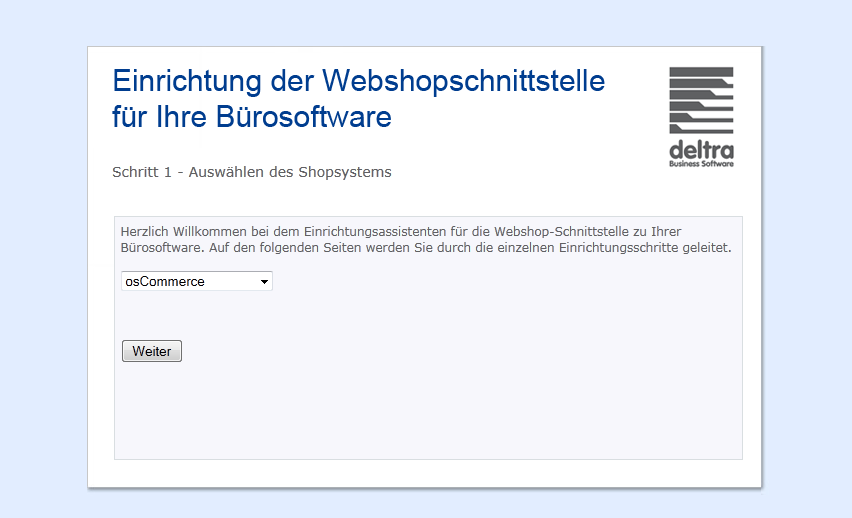
Task: Open the osCommerce shop system dropdown
Action: coord(197,281)
